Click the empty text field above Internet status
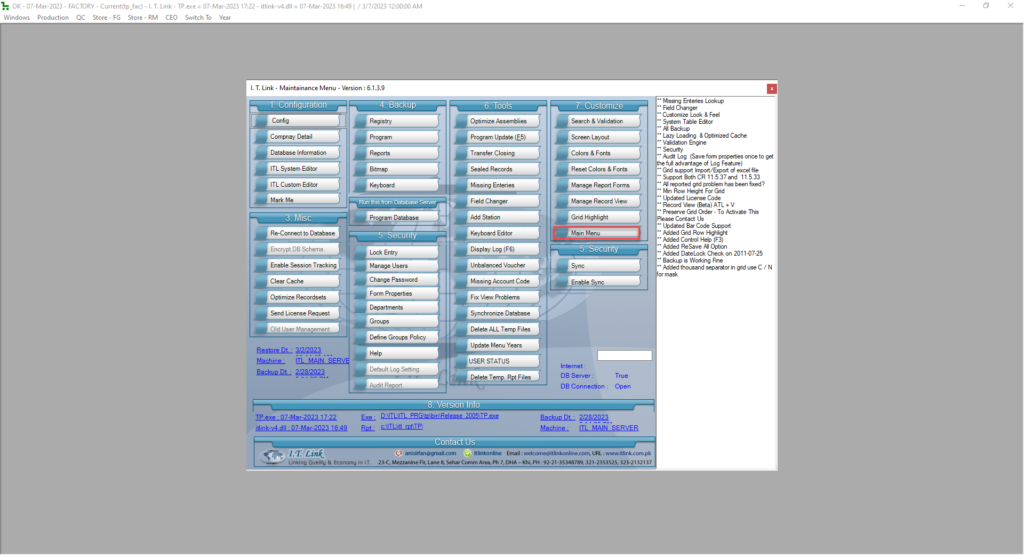This screenshot has height=555, width=1024. tap(624, 355)
